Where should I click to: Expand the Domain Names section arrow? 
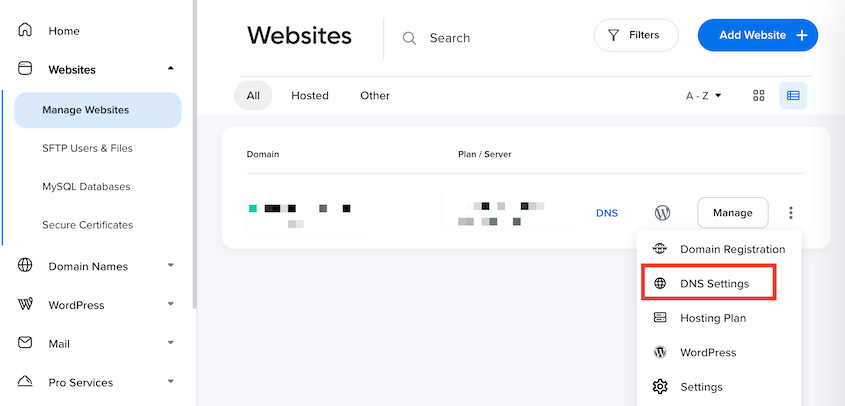(x=171, y=265)
